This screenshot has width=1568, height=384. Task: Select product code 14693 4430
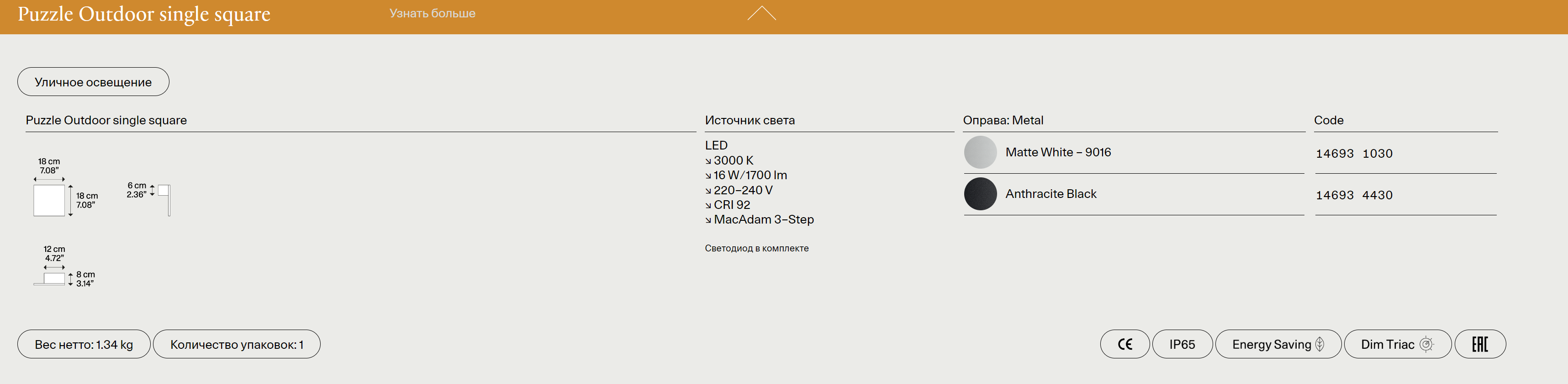1354,195
